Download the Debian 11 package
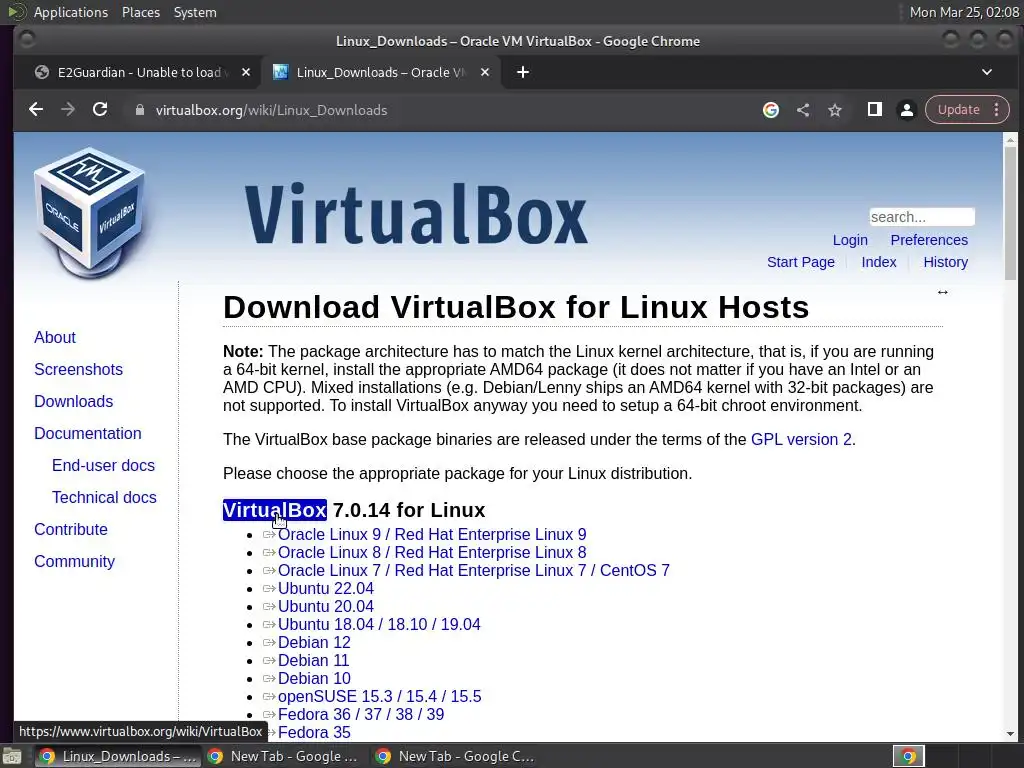 pos(313,661)
